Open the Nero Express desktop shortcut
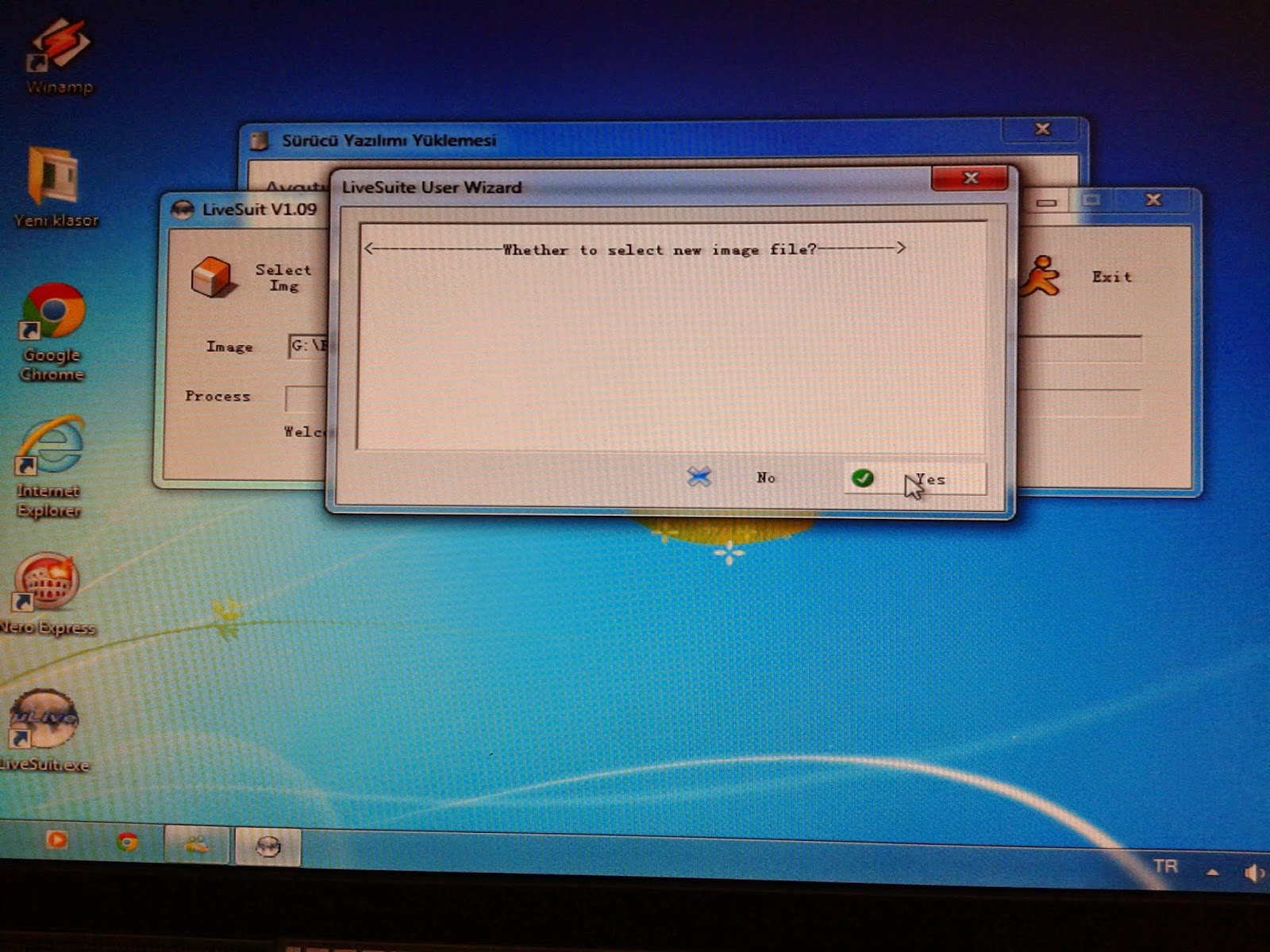Screen dimensions: 1270x952 coord(48,595)
